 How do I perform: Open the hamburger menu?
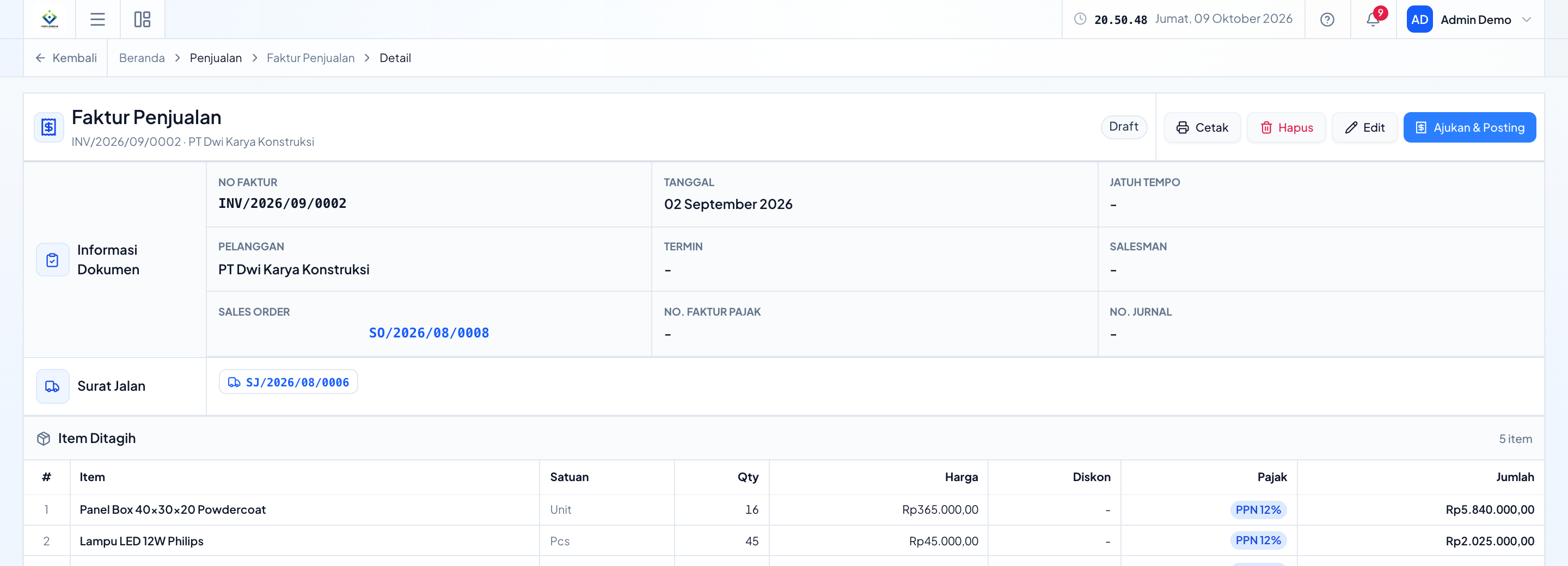[x=97, y=20]
